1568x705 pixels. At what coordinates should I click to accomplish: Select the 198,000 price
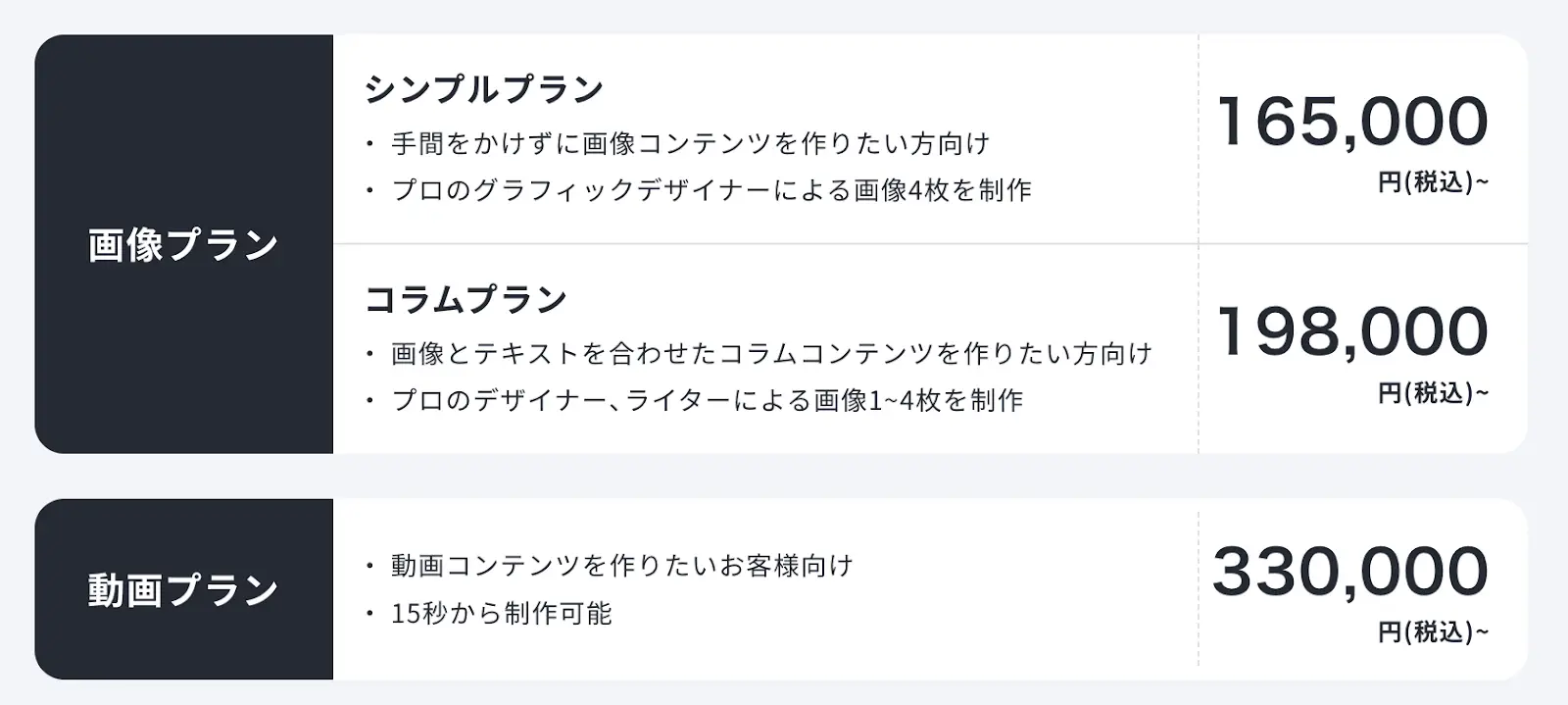[x=1352, y=331]
